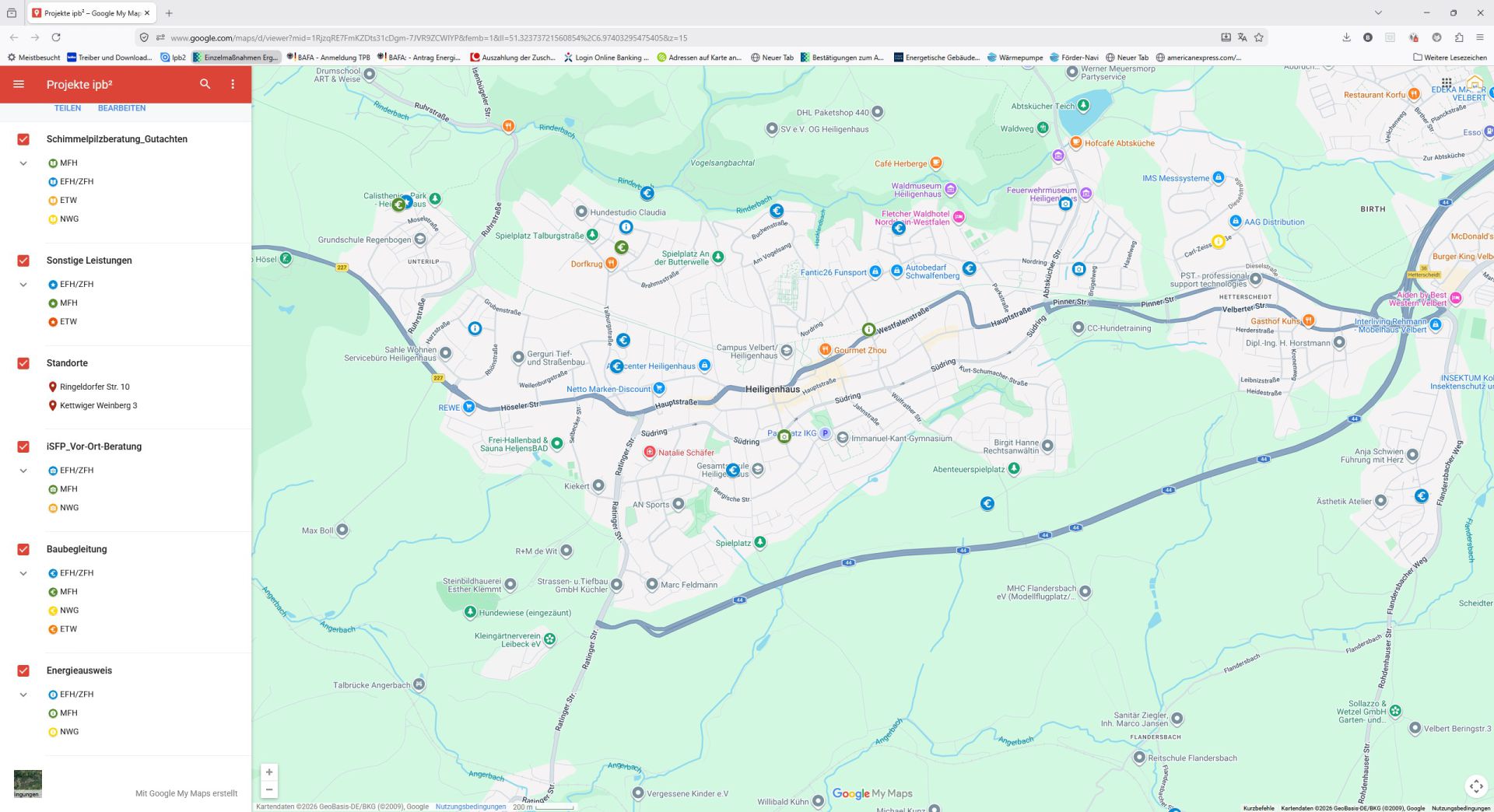Open the Firefox application menu
1494x812 pixels.
[1480, 37]
